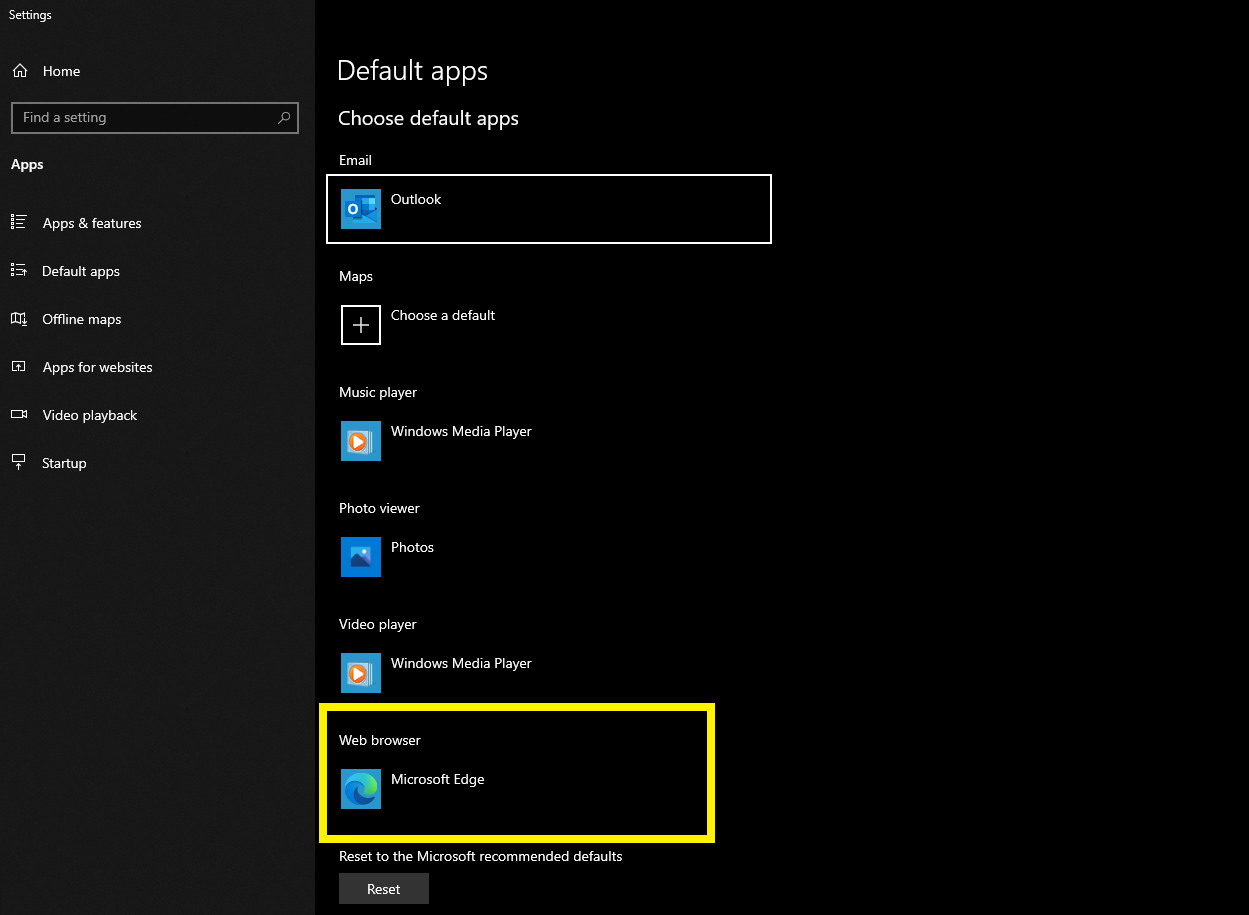The height and width of the screenshot is (915, 1249).
Task: Click the search magnifier icon
Action: (x=284, y=117)
